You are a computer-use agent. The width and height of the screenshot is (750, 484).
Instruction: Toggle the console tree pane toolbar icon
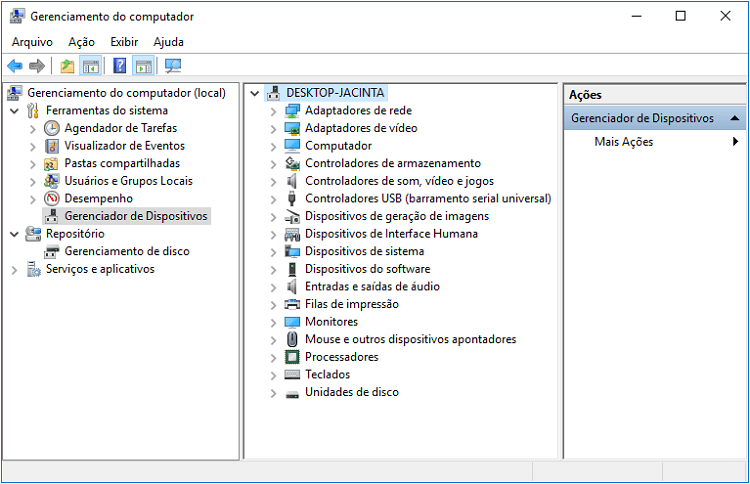[90, 66]
